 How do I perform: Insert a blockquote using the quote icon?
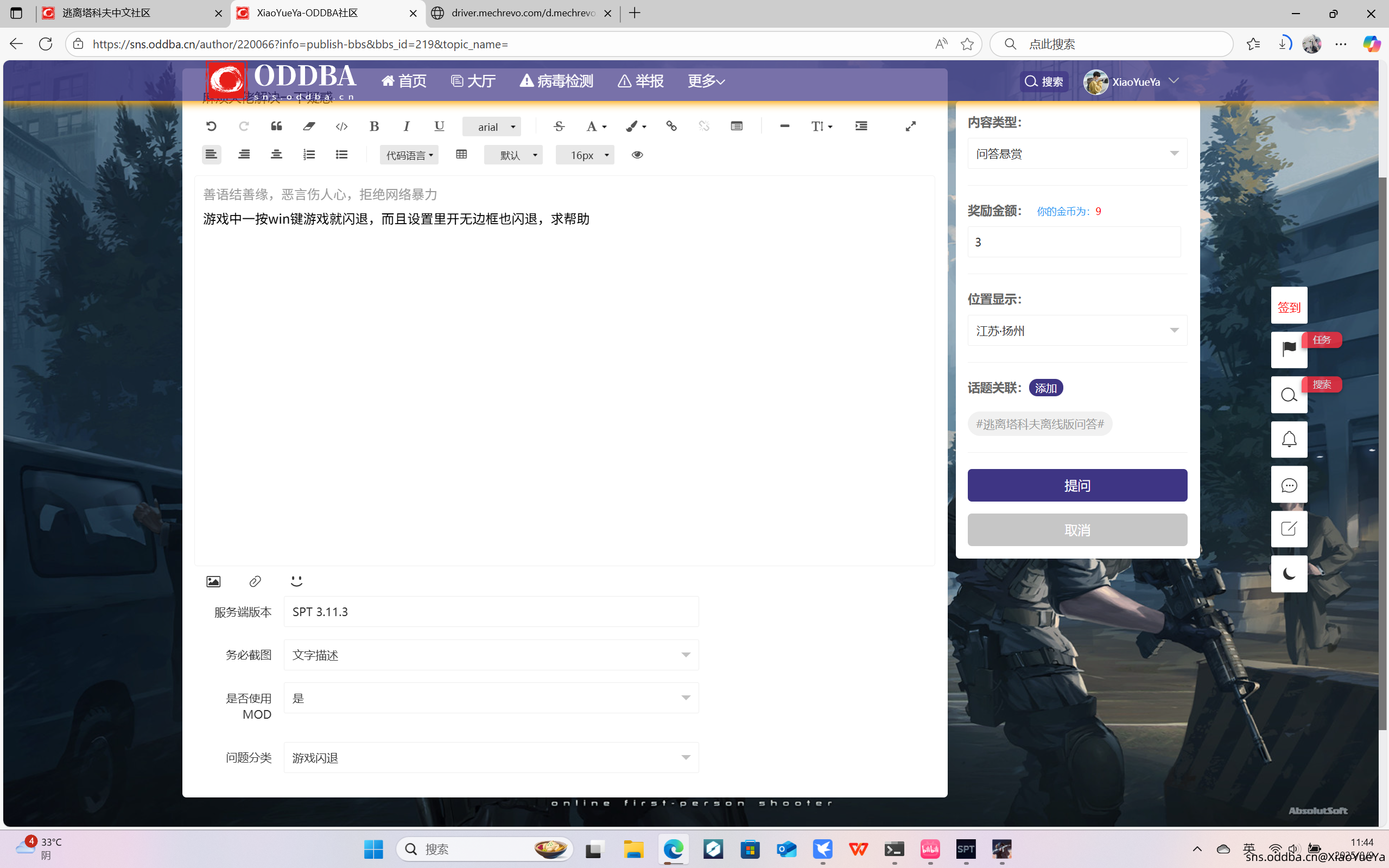click(x=277, y=126)
